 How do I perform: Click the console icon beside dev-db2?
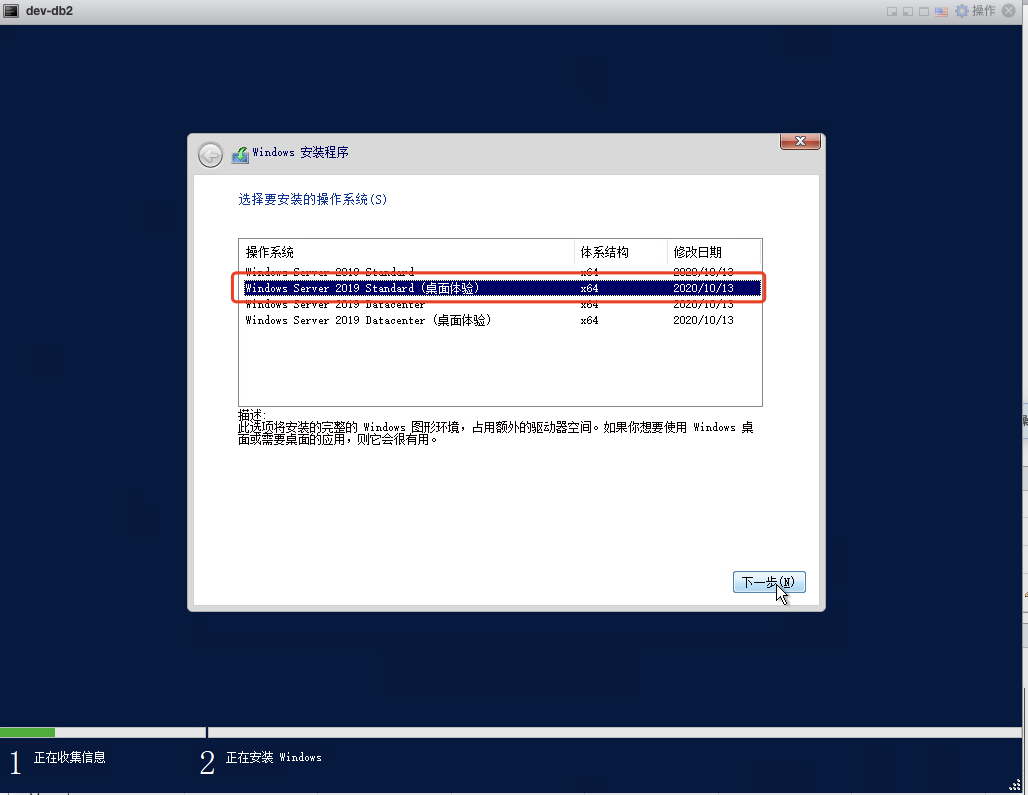(11, 10)
